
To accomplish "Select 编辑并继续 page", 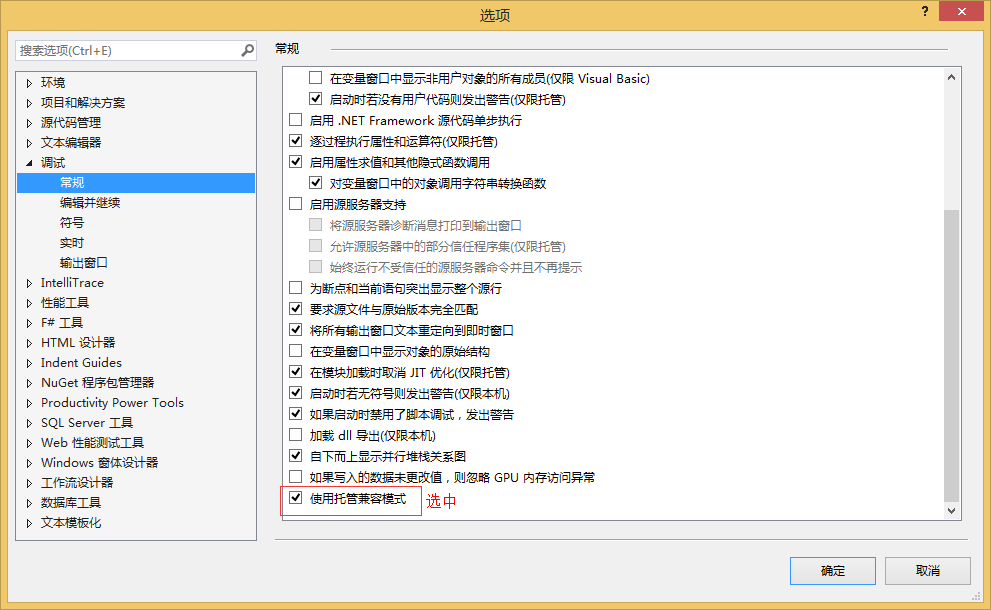I will 90,203.
